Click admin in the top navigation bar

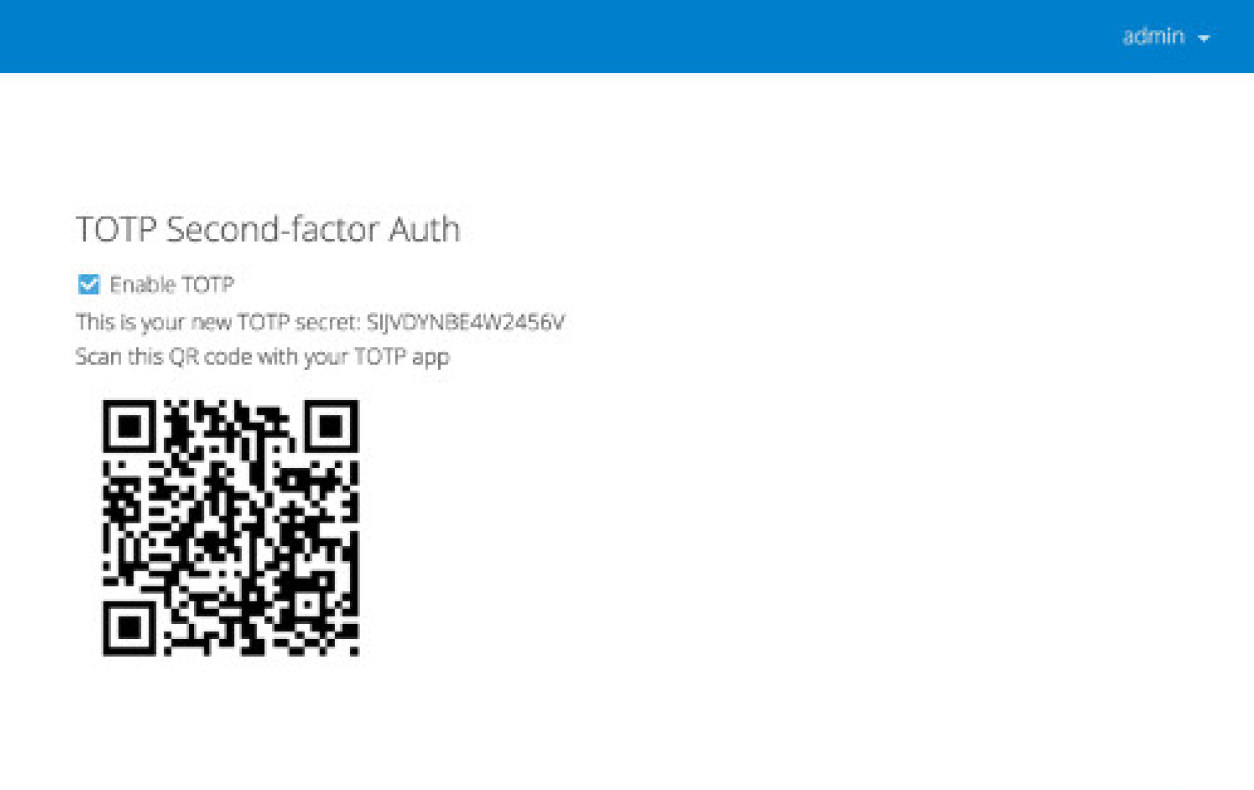1152,37
